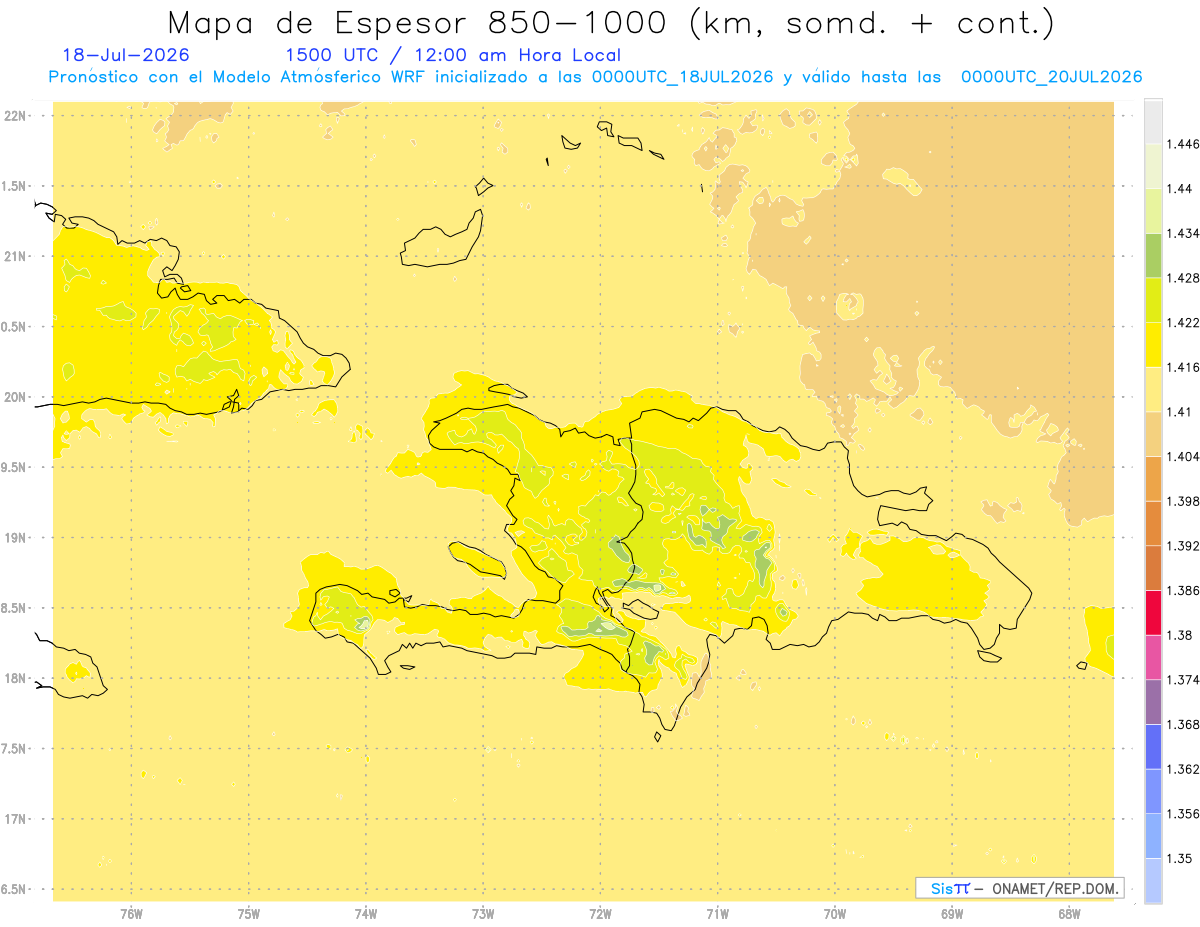Click the longitude label '76W'

[x=131, y=914]
